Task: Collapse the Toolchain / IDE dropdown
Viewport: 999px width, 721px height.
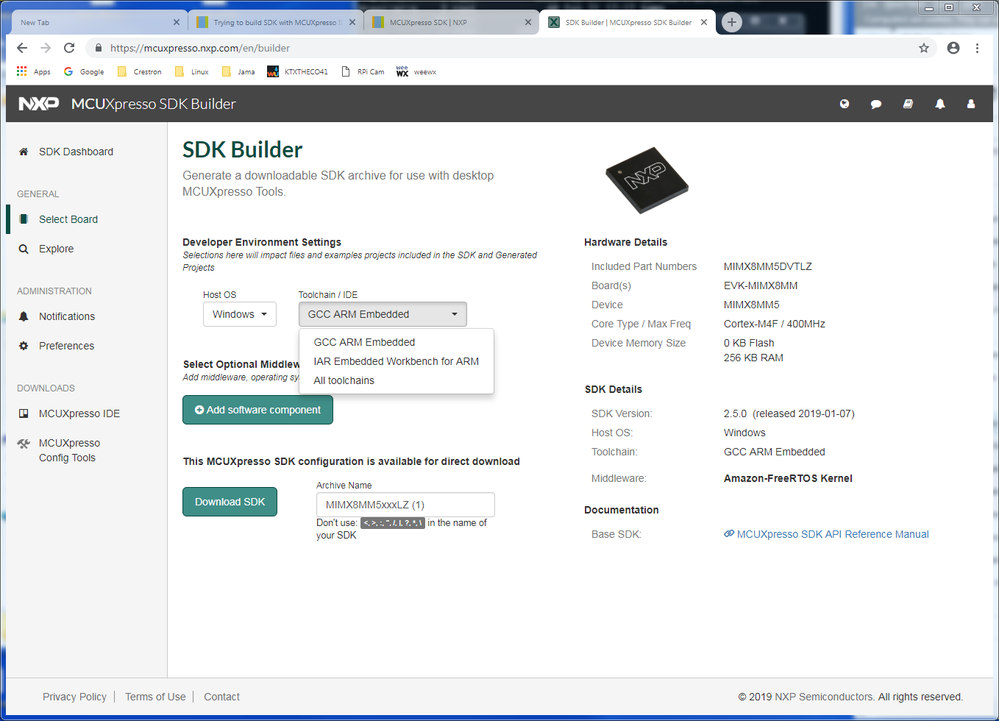Action: (382, 314)
